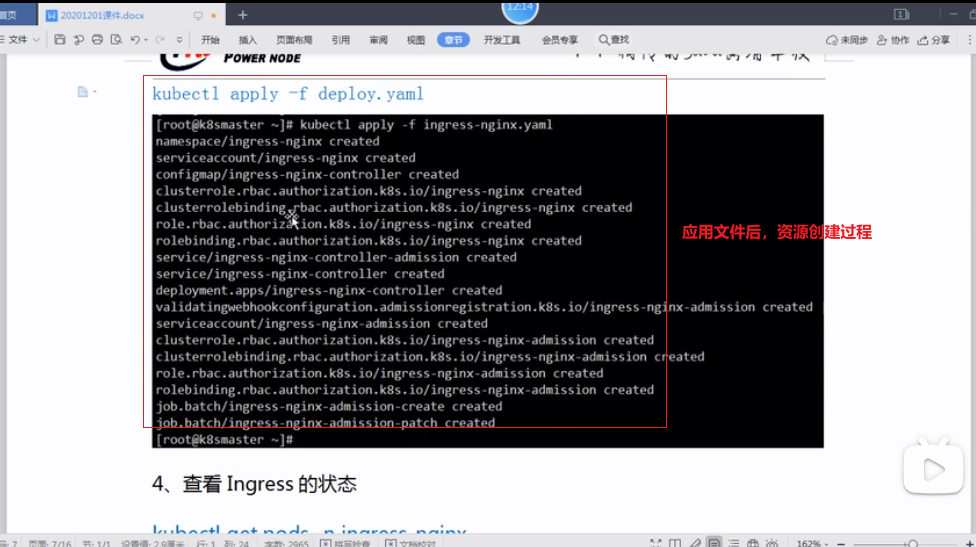Screen dimensions: 976x547
Task: Click the new tab plus button
Action: 243,15
